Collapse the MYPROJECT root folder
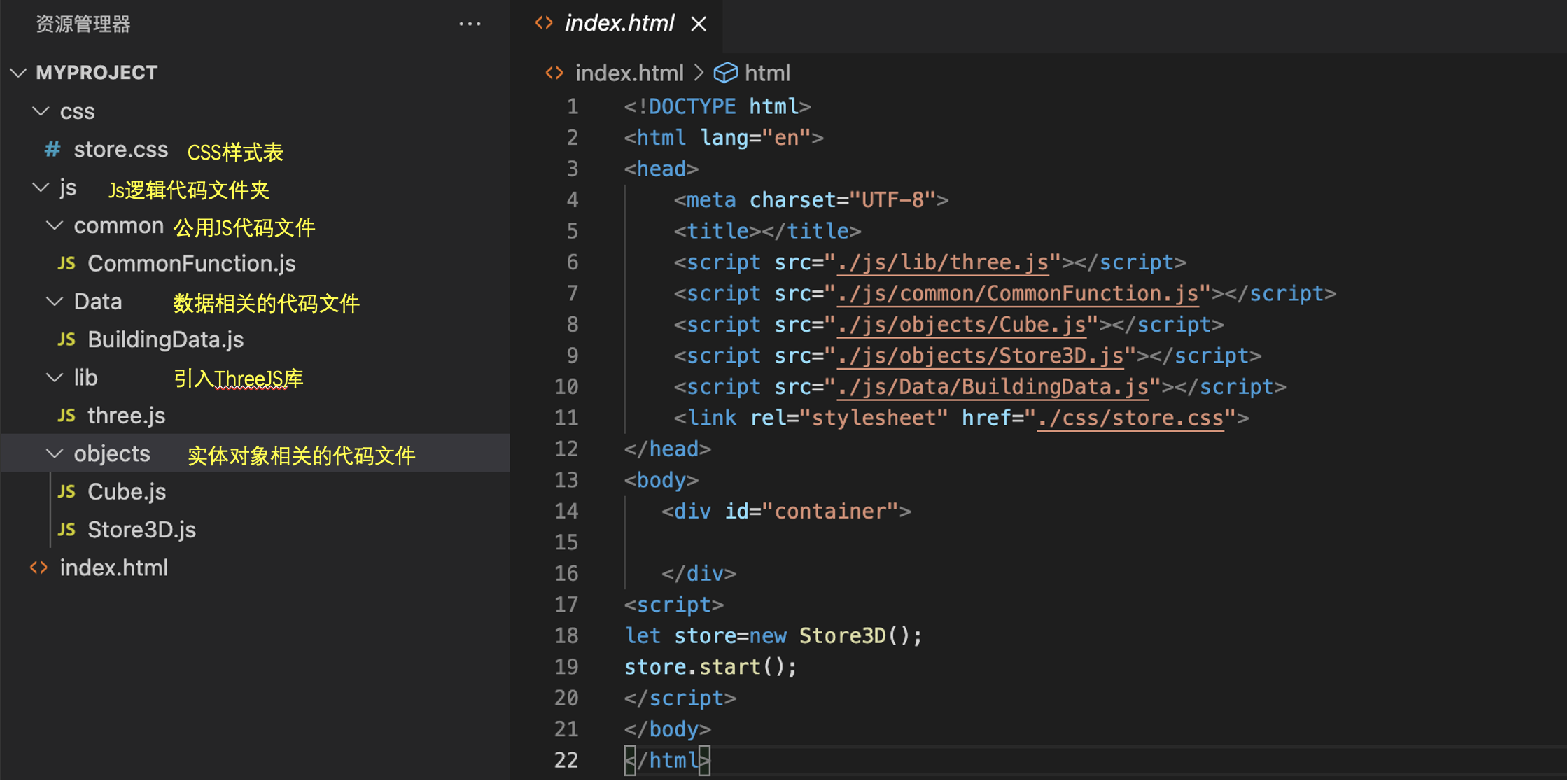The width and height of the screenshot is (1568, 781). coord(19,73)
